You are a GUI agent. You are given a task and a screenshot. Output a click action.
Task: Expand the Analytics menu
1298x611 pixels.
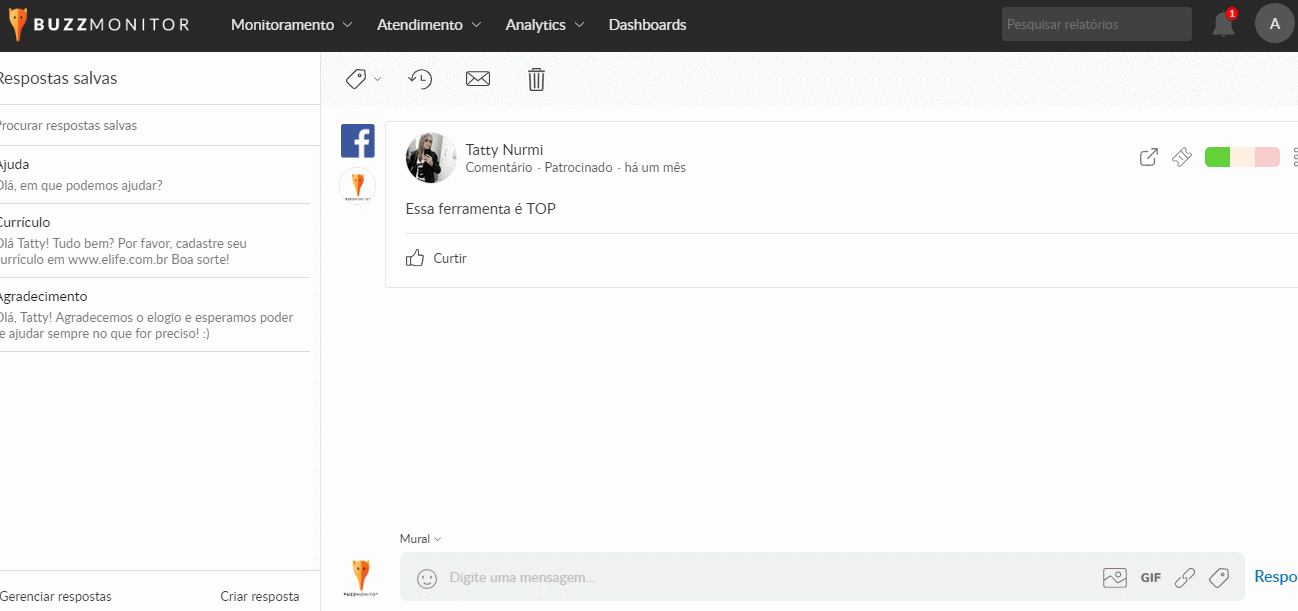545,25
